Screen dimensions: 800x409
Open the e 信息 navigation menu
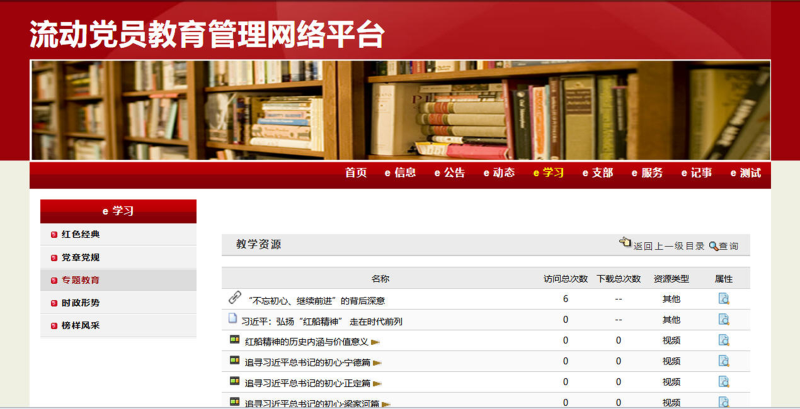400,173
